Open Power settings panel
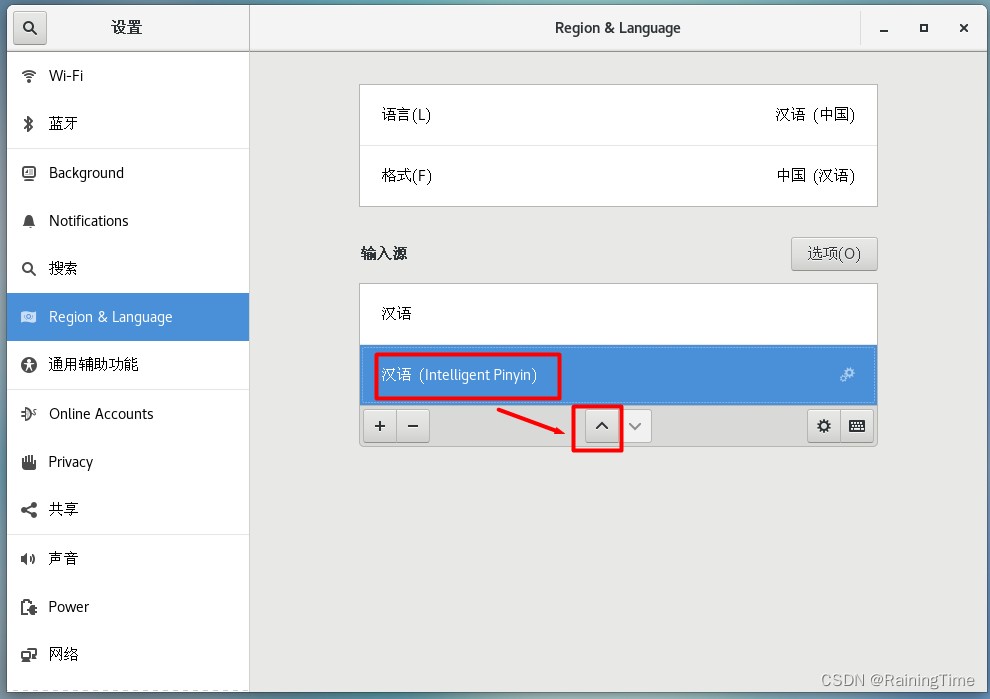This screenshot has width=990, height=699. pyautogui.click(x=128, y=607)
